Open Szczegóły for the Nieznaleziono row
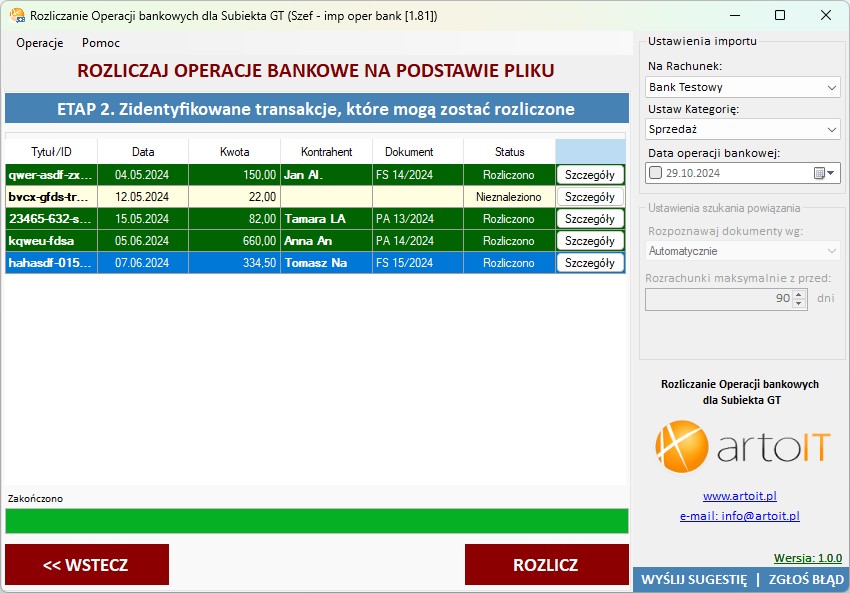 click(x=590, y=197)
